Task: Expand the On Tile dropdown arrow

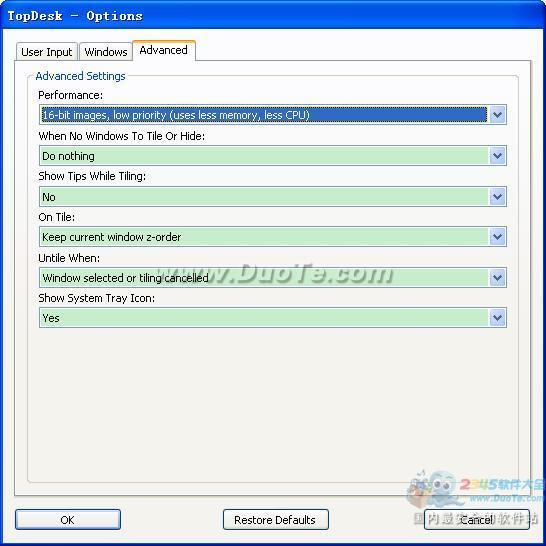Action: (497, 237)
